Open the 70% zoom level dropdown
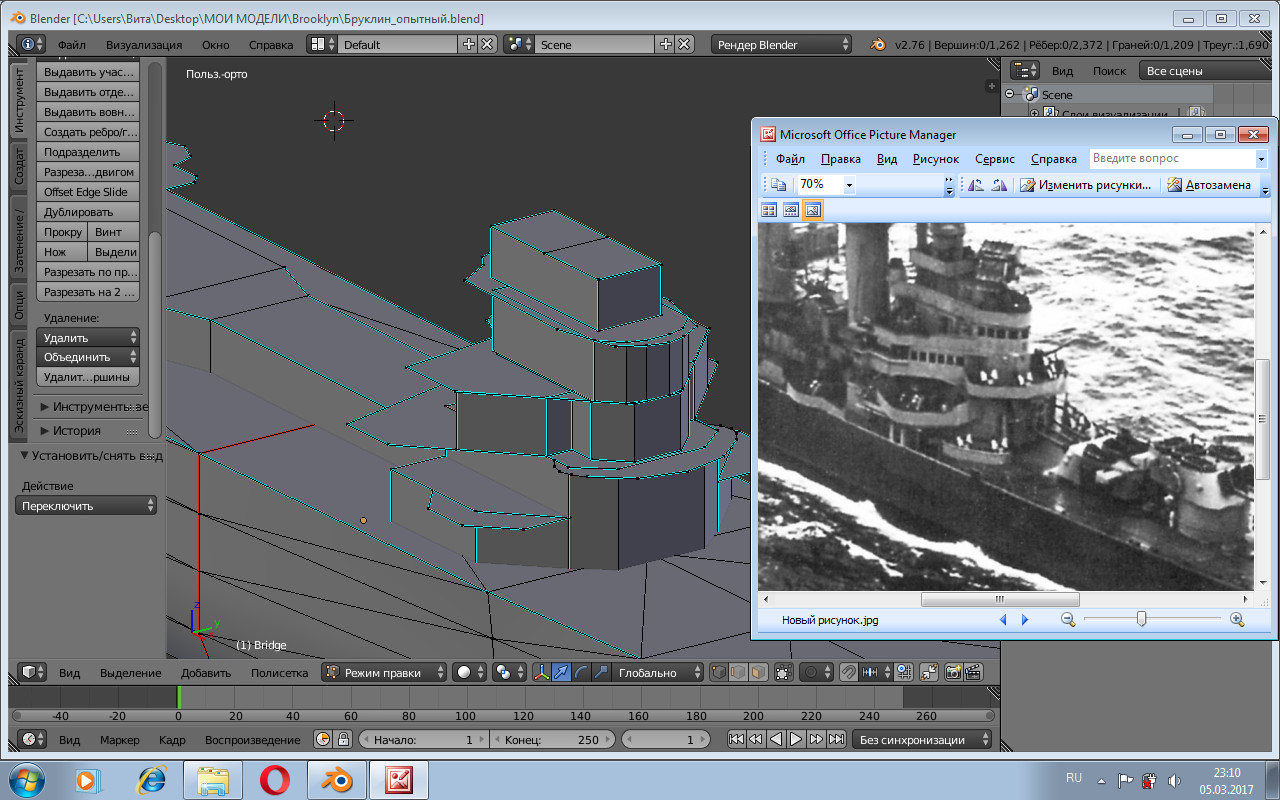The height and width of the screenshot is (800, 1280). 849,185
